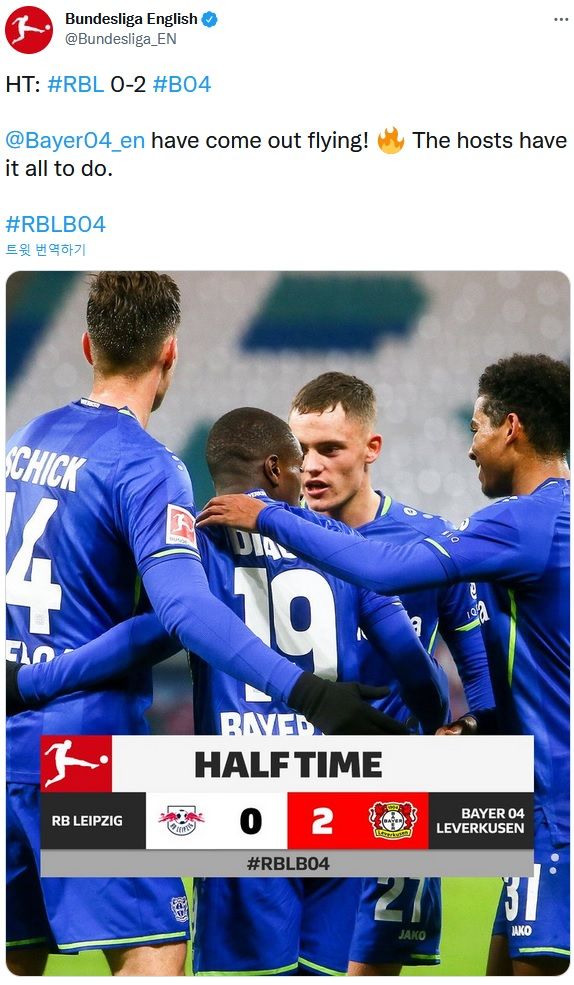Open the #RBL hashtag
The image size is (574, 985).
click(76, 84)
